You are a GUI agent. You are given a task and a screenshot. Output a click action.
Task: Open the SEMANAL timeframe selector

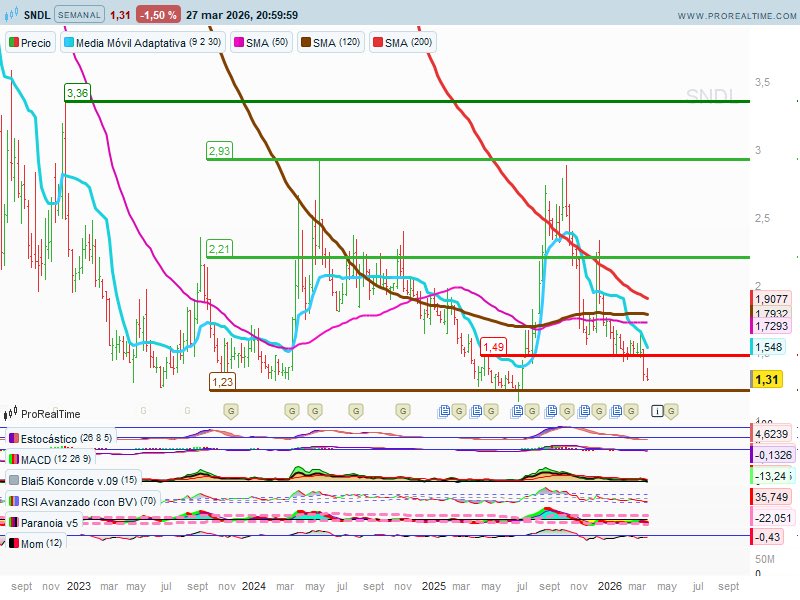[79, 15]
